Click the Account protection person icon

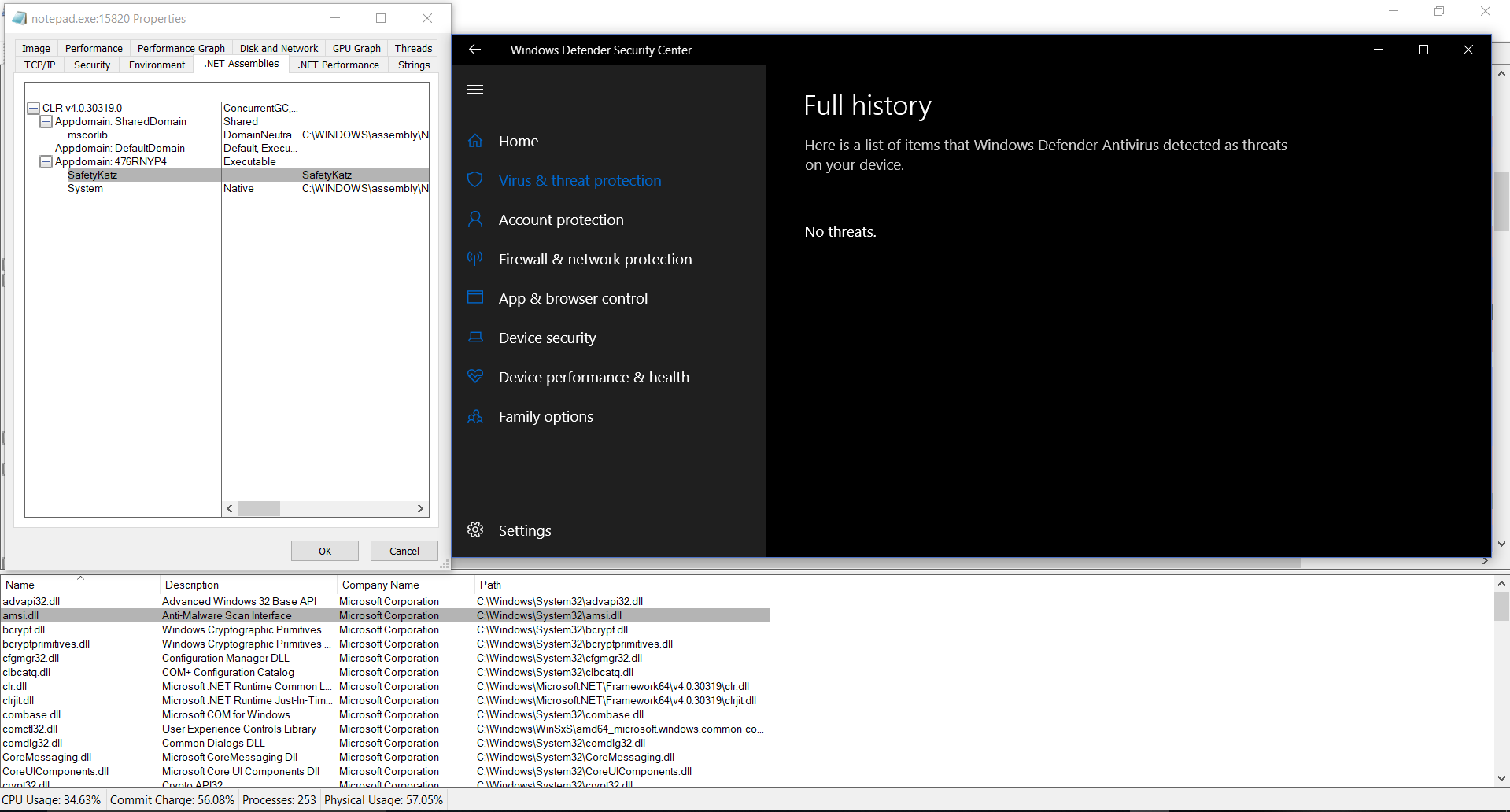pyautogui.click(x=475, y=220)
